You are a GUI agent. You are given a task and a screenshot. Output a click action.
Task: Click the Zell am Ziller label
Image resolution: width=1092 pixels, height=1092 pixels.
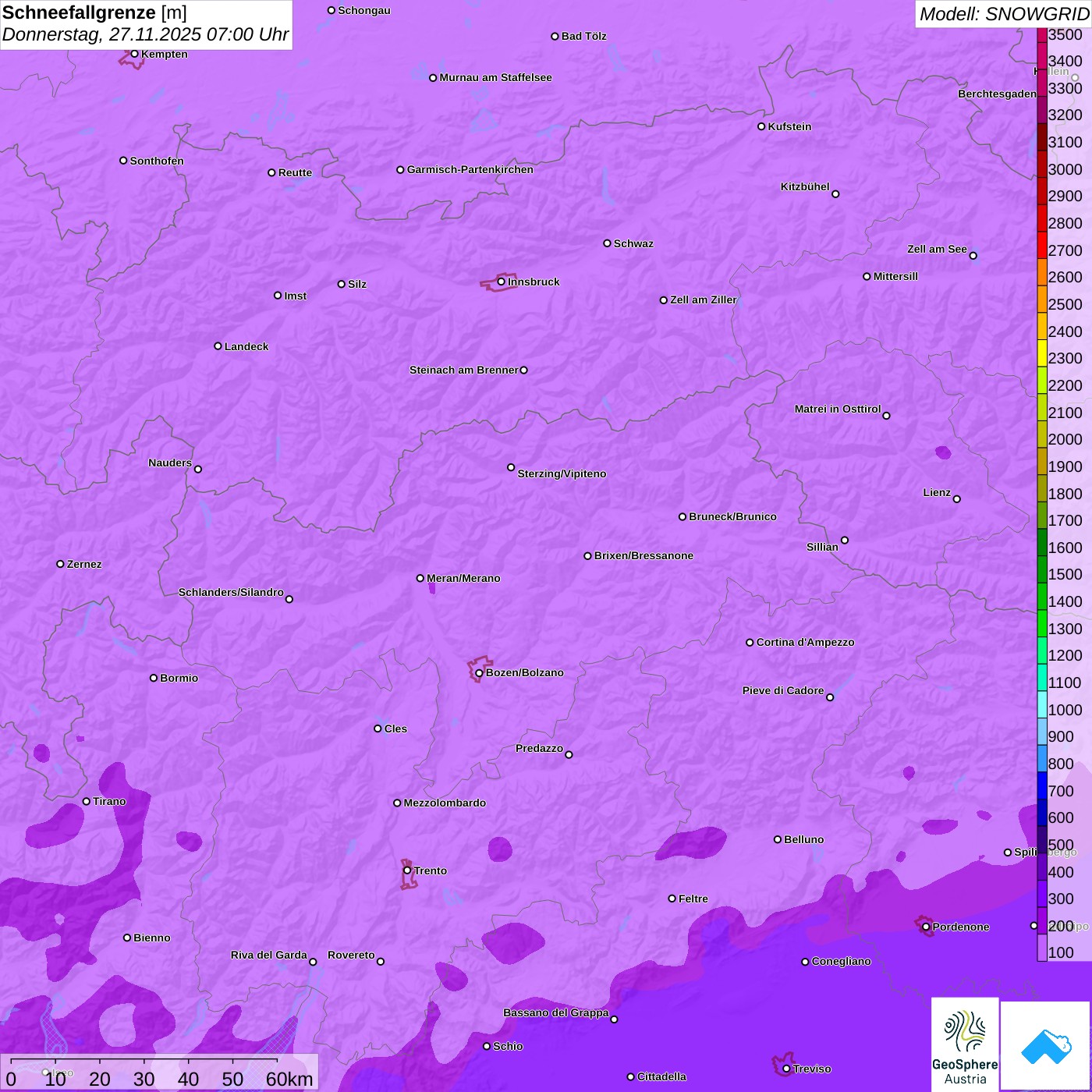(x=703, y=300)
